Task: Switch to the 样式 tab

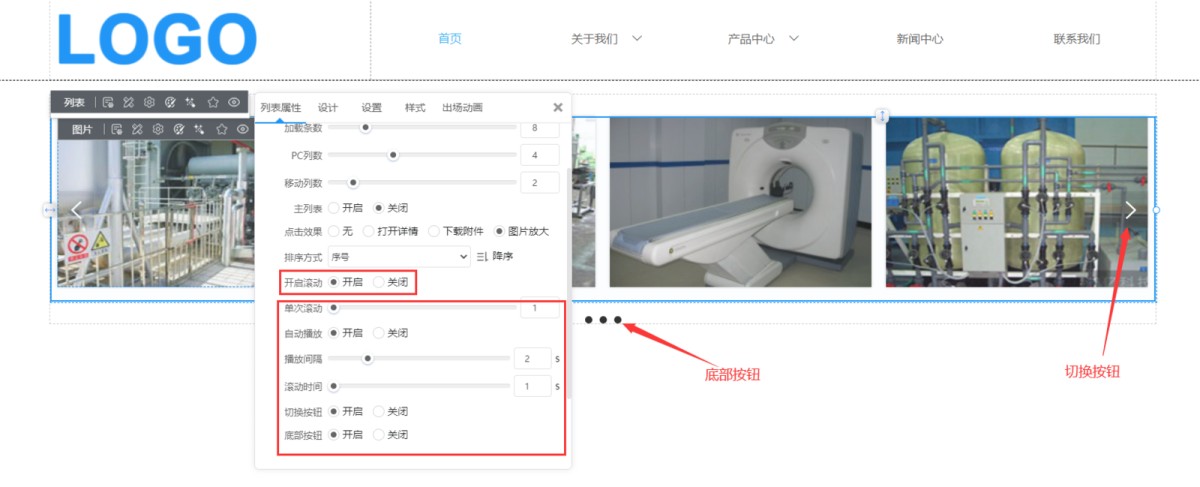Action: [x=414, y=108]
